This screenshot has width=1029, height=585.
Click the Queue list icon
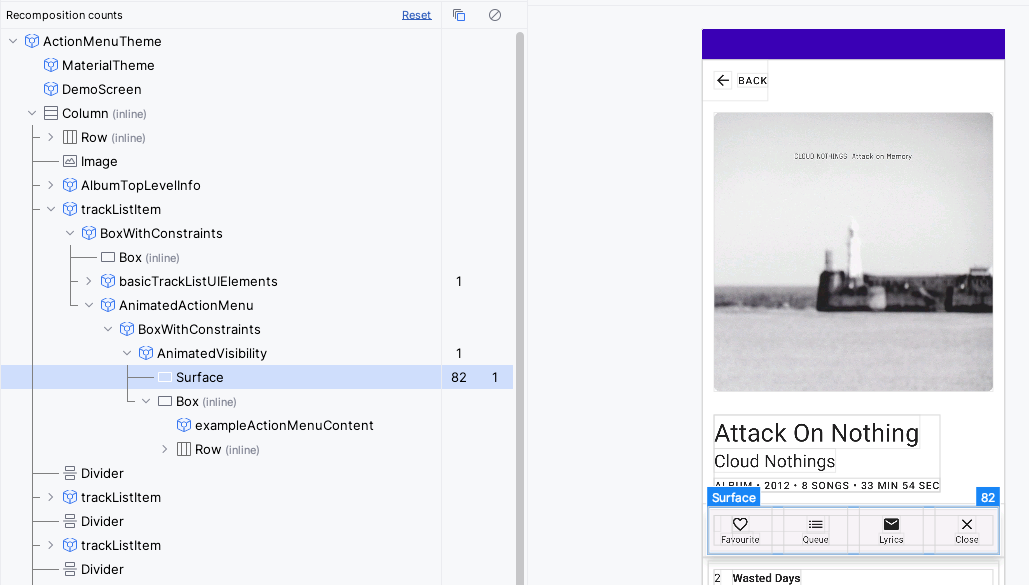(815, 524)
